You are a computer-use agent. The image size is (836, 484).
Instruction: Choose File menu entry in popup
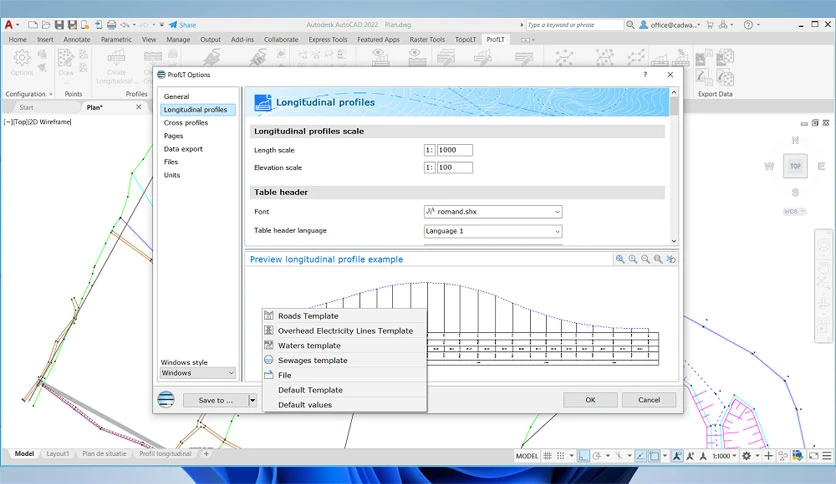pos(344,375)
